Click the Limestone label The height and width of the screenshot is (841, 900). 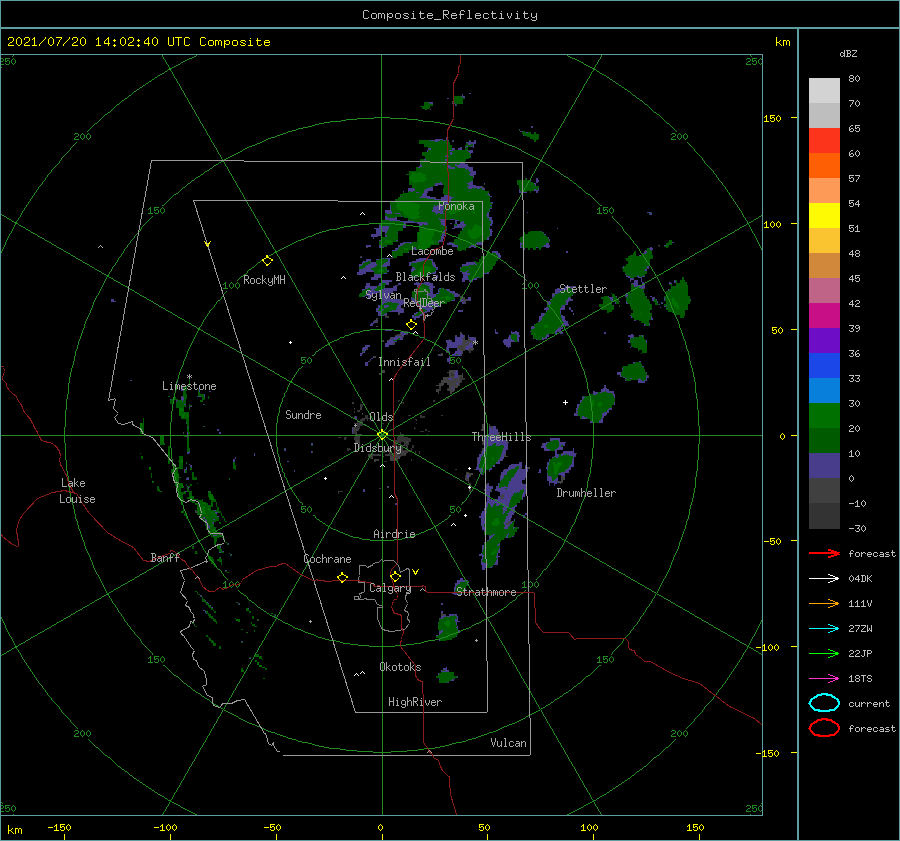pos(189,386)
